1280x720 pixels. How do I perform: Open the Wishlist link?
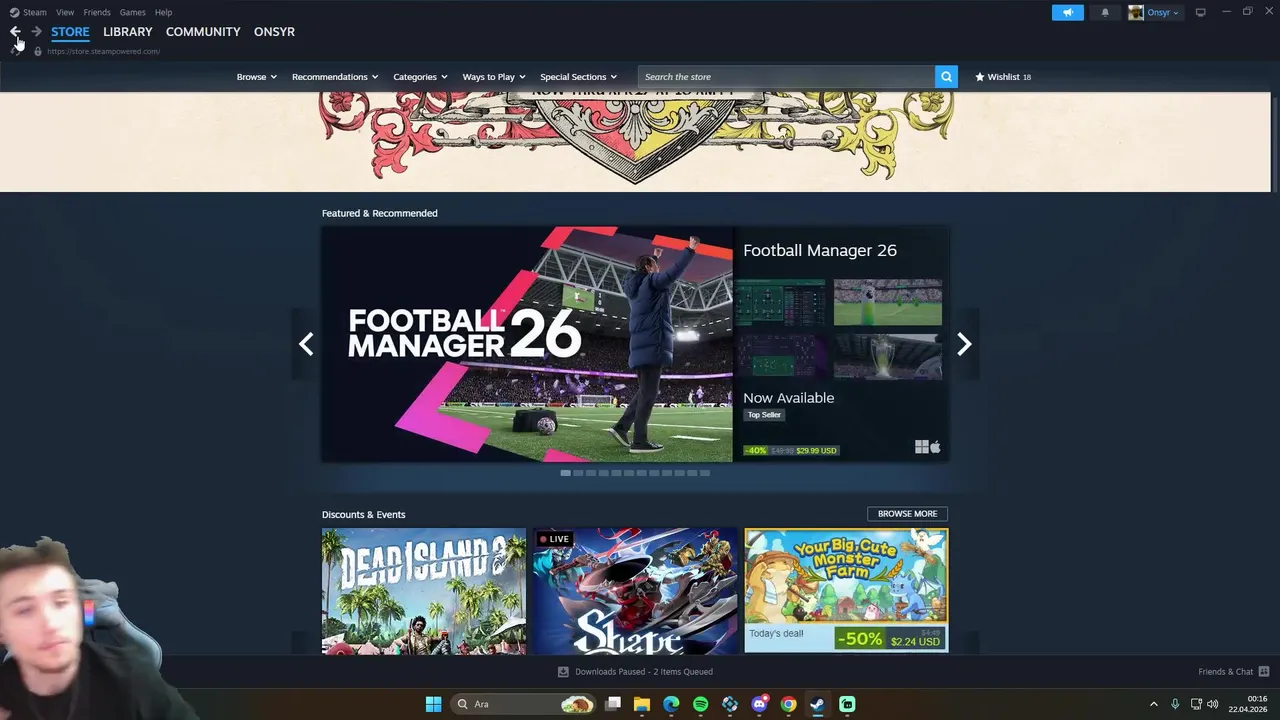(x=1003, y=77)
